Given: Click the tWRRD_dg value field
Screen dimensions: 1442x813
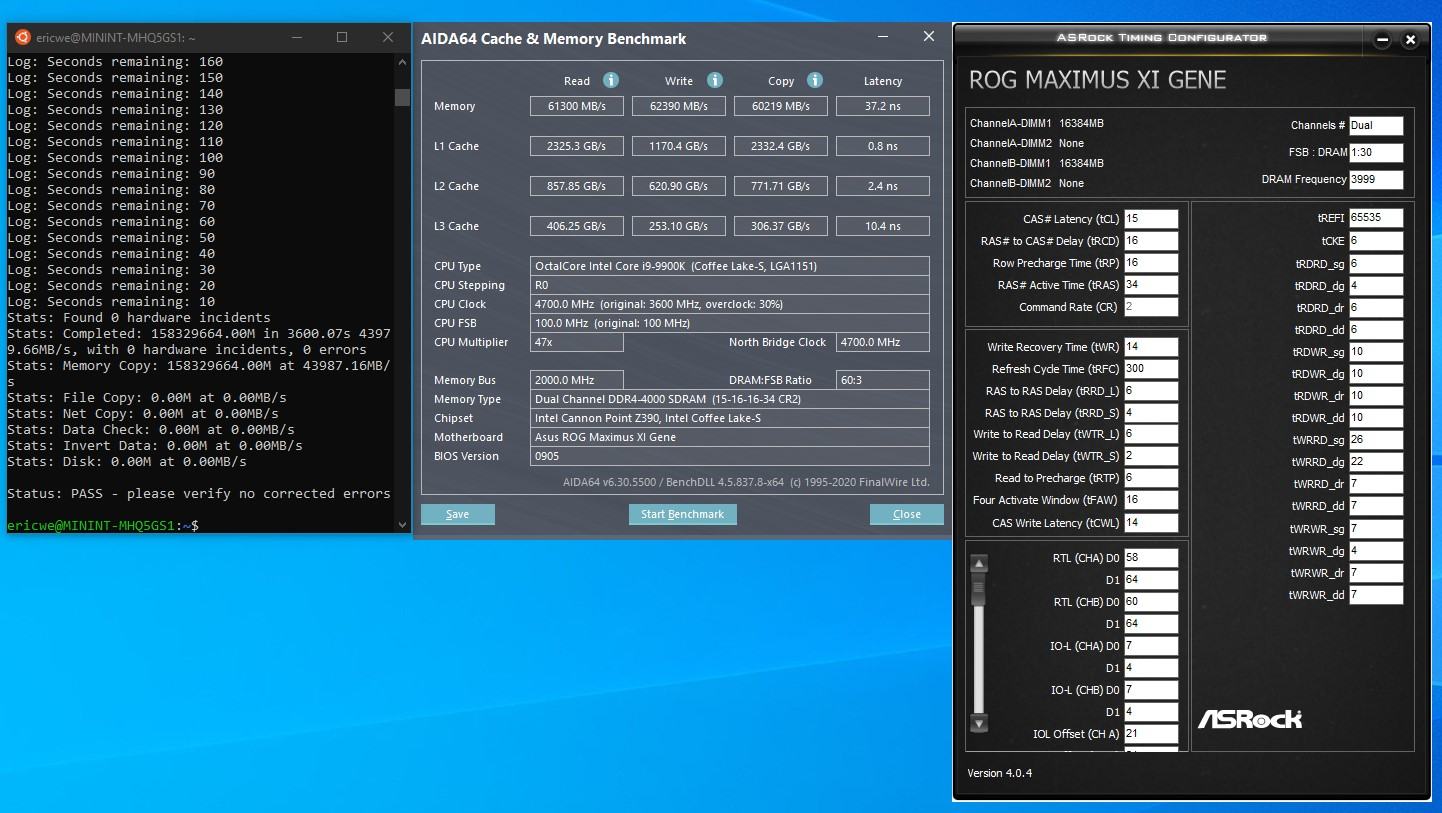Looking at the screenshot, I should 1376,462.
